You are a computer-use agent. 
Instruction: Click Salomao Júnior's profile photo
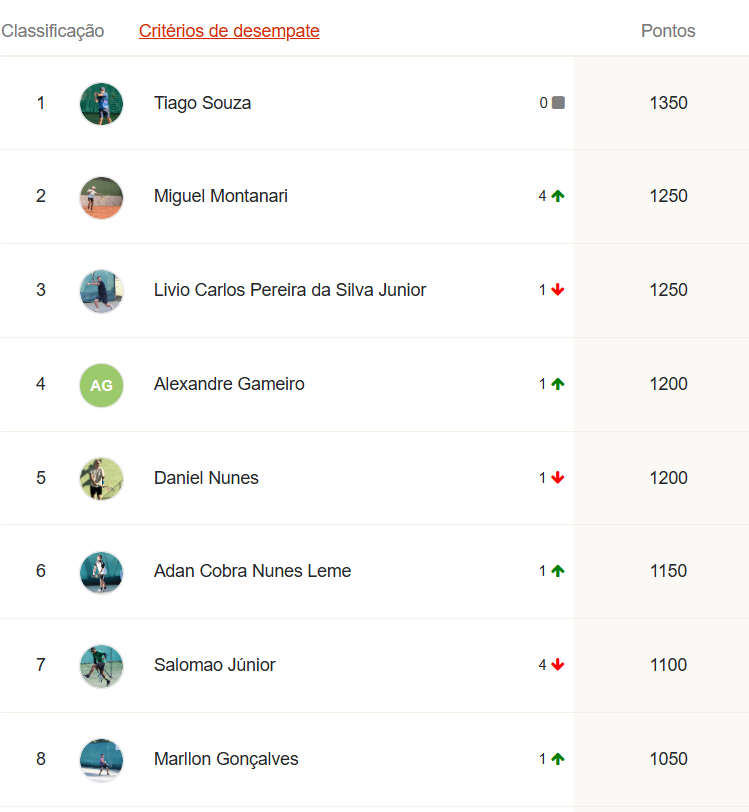click(102, 666)
